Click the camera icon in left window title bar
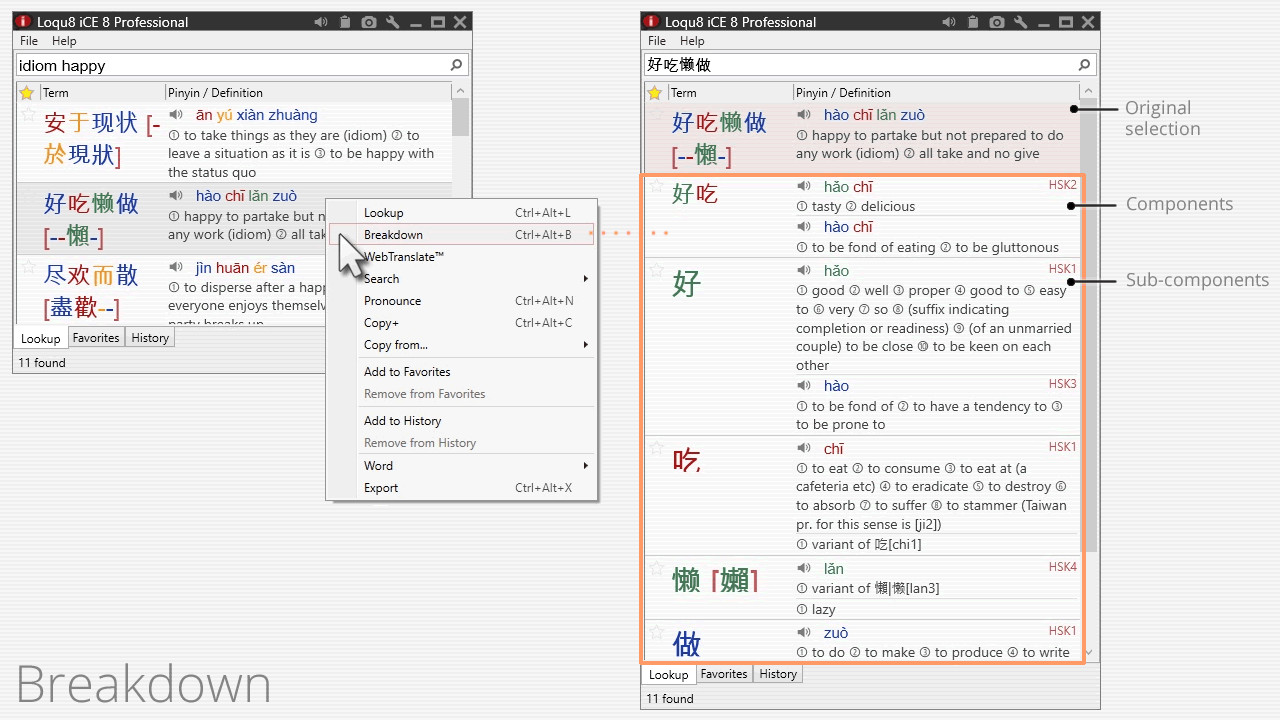 [x=369, y=22]
